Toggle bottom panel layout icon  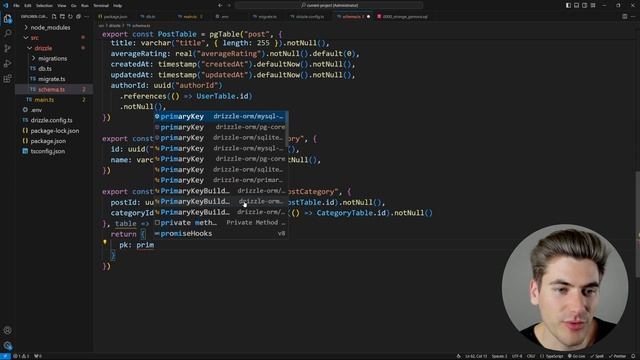coord(576,5)
